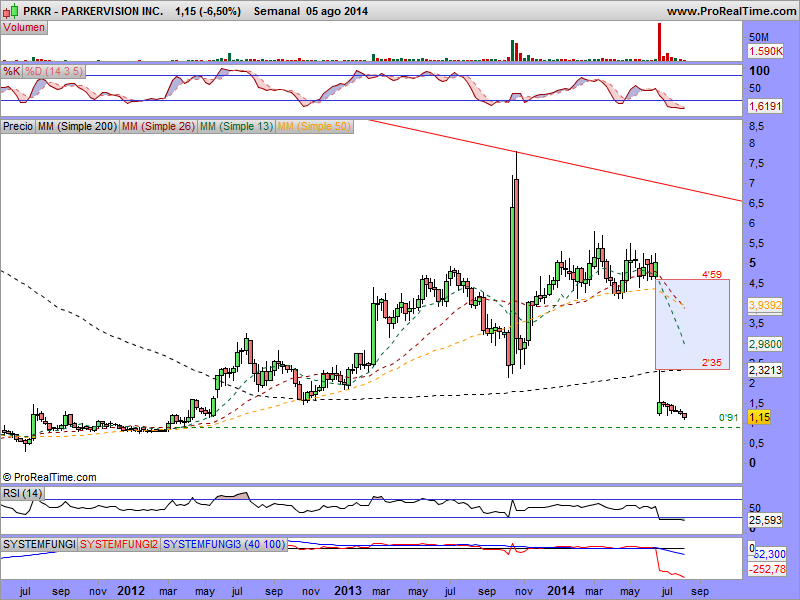The image size is (800, 600).
Task: Click the MM13 value tag 2,9800
Action: click(x=765, y=344)
